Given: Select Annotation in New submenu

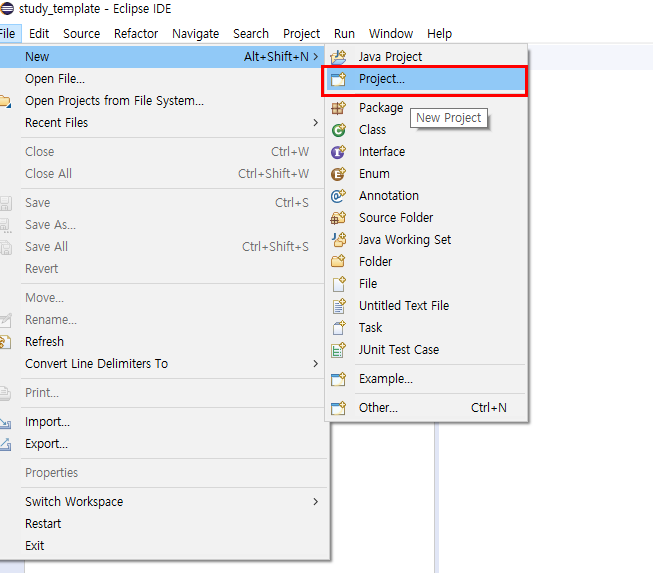Looking at the screenshot, I should tap(426, 196).
